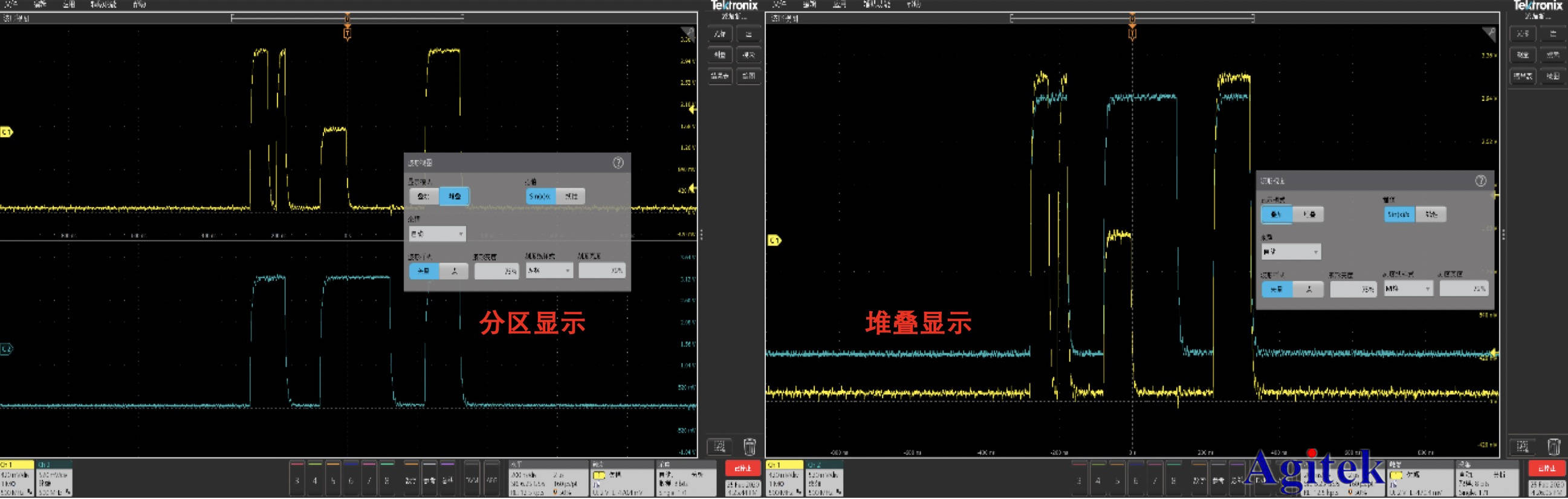
Task: Open the Ch 1 badge in left scope
Action: pyautogui.click(x=16, y=479)
